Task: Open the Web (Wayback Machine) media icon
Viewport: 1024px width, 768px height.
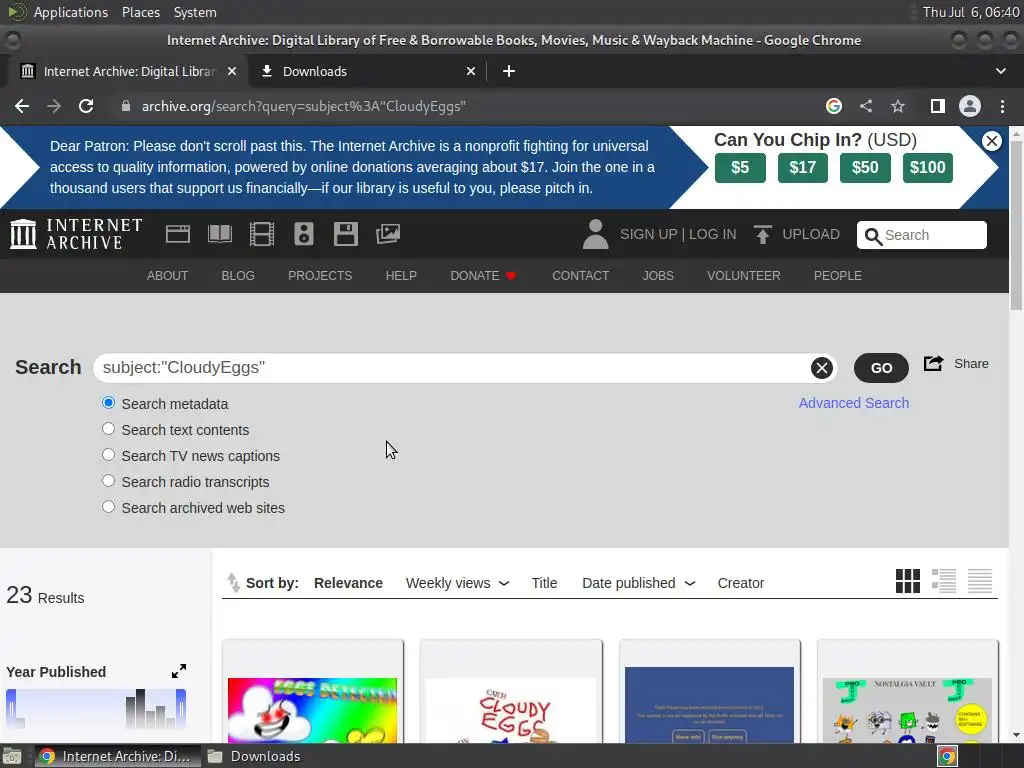Action: [178, 234]
